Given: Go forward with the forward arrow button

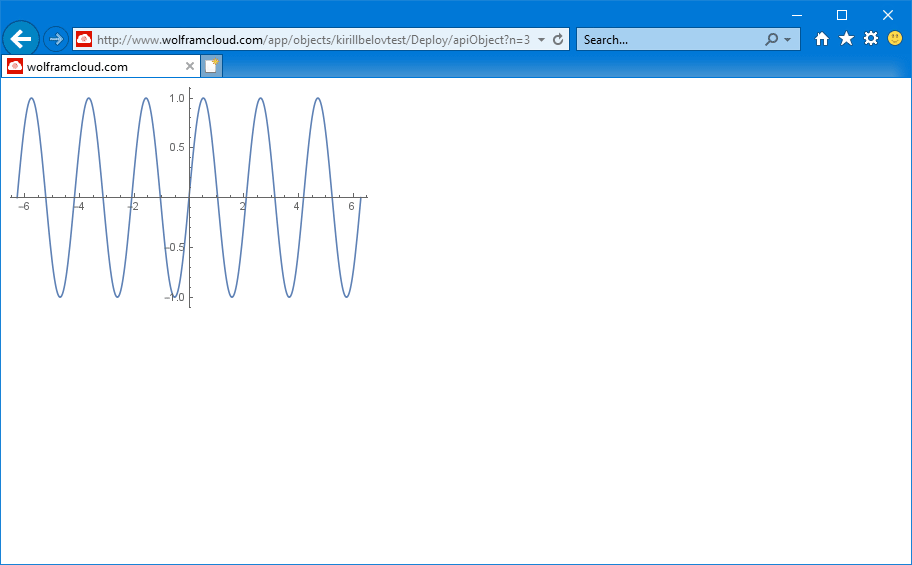Looking at the screenshot, I should point(56,40).
